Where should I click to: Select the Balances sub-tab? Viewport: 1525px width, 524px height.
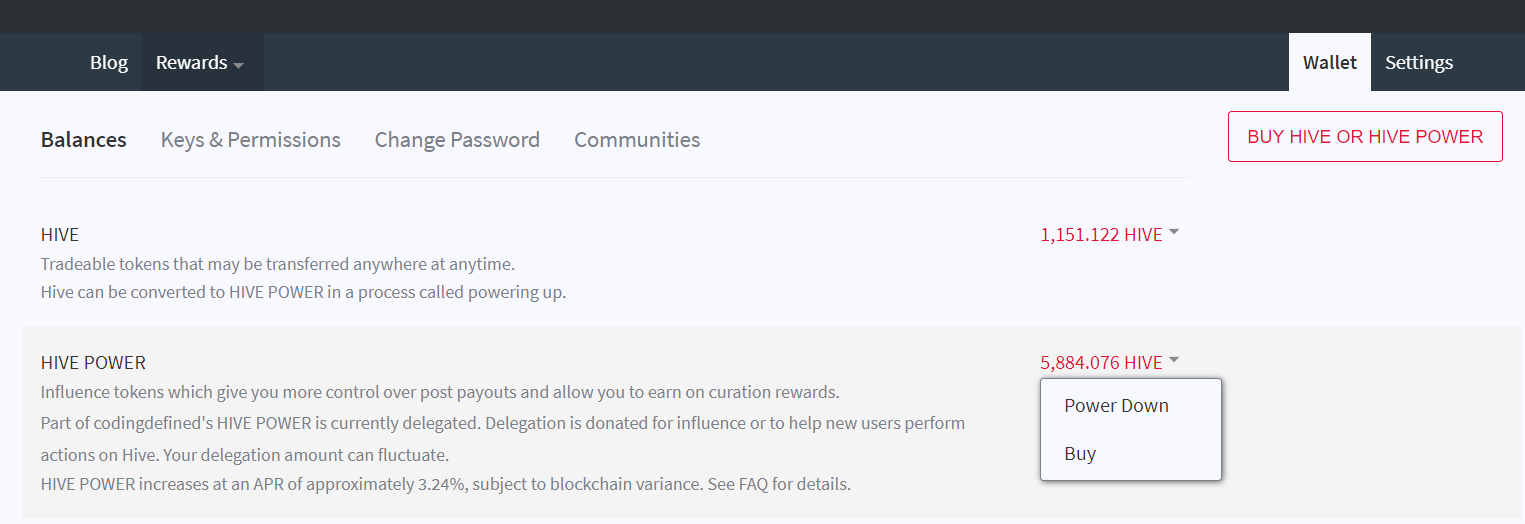(x=83, y=140)
